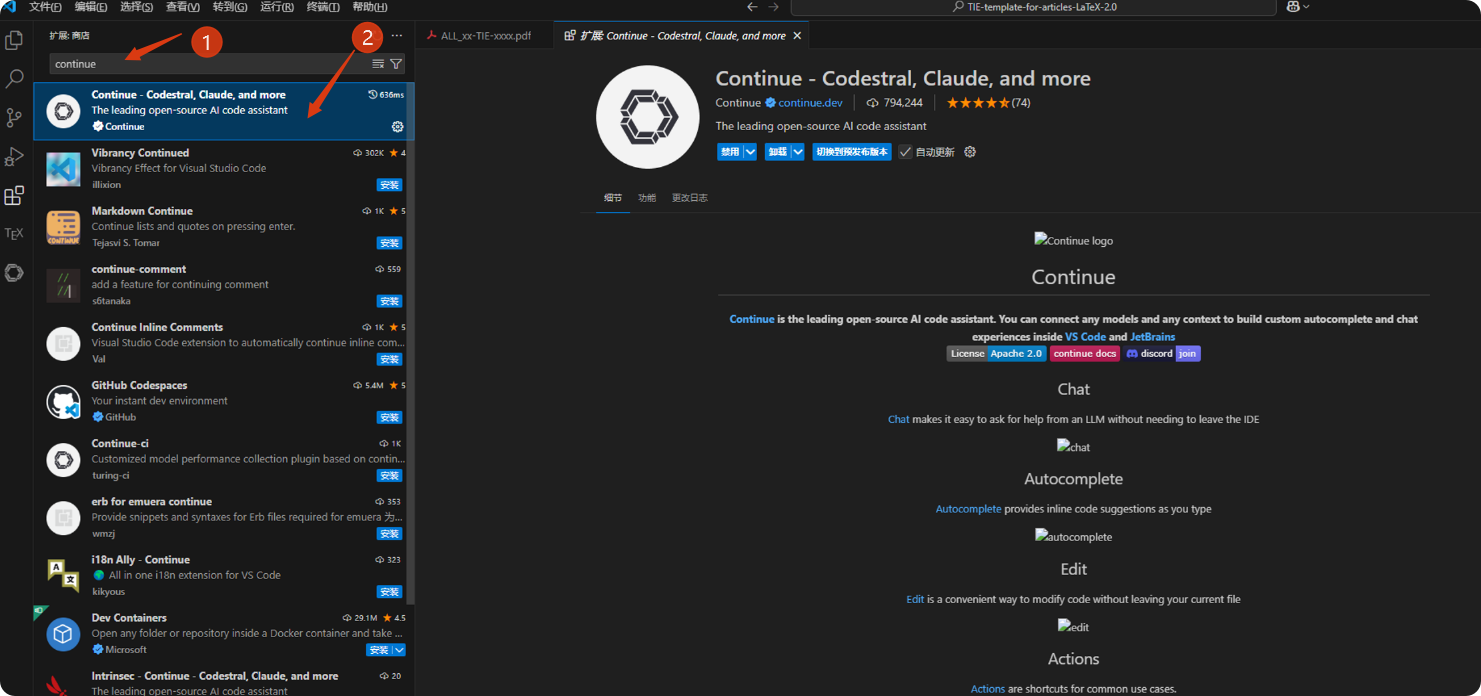The width and height of the screenshot is (1481, 696).
Task: Expand Dev Containers install dropdown arrow
Action: pyautogui.click(x=399, y=650)
